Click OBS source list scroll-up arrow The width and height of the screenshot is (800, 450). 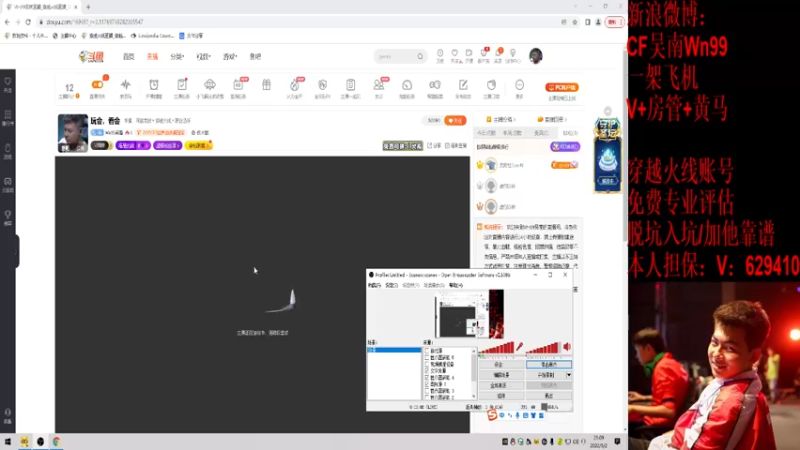474,351
